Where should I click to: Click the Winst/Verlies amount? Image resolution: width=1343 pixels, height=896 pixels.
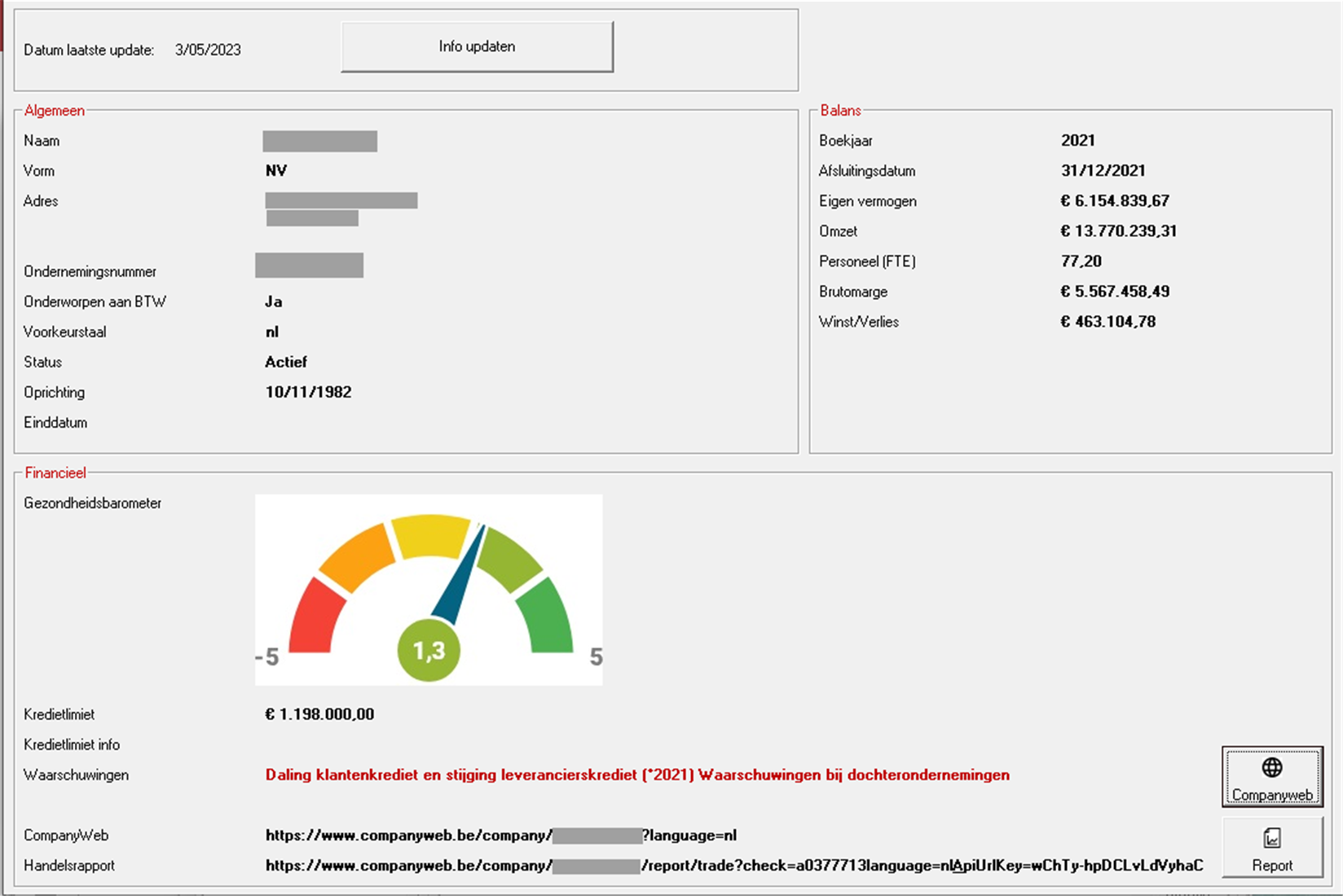(x=1107, y=322)
